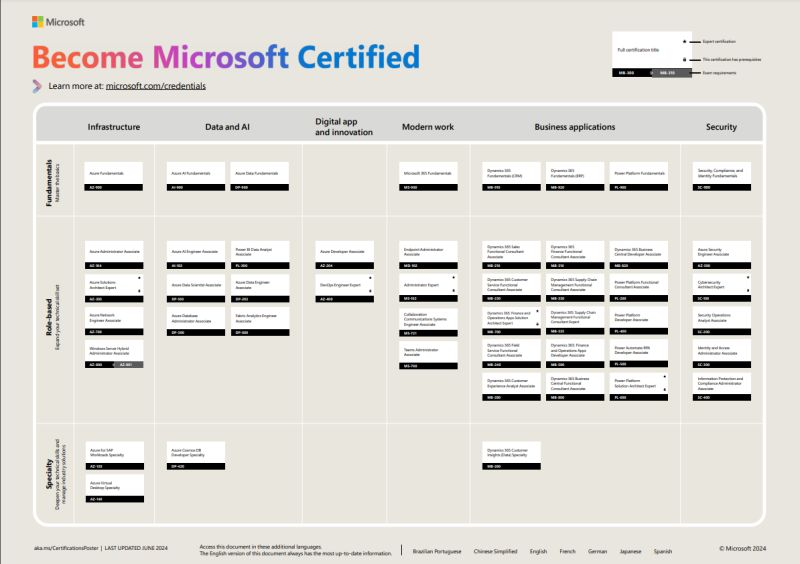Choose the English language link
The image size is (800, 564).
(538, 551)
